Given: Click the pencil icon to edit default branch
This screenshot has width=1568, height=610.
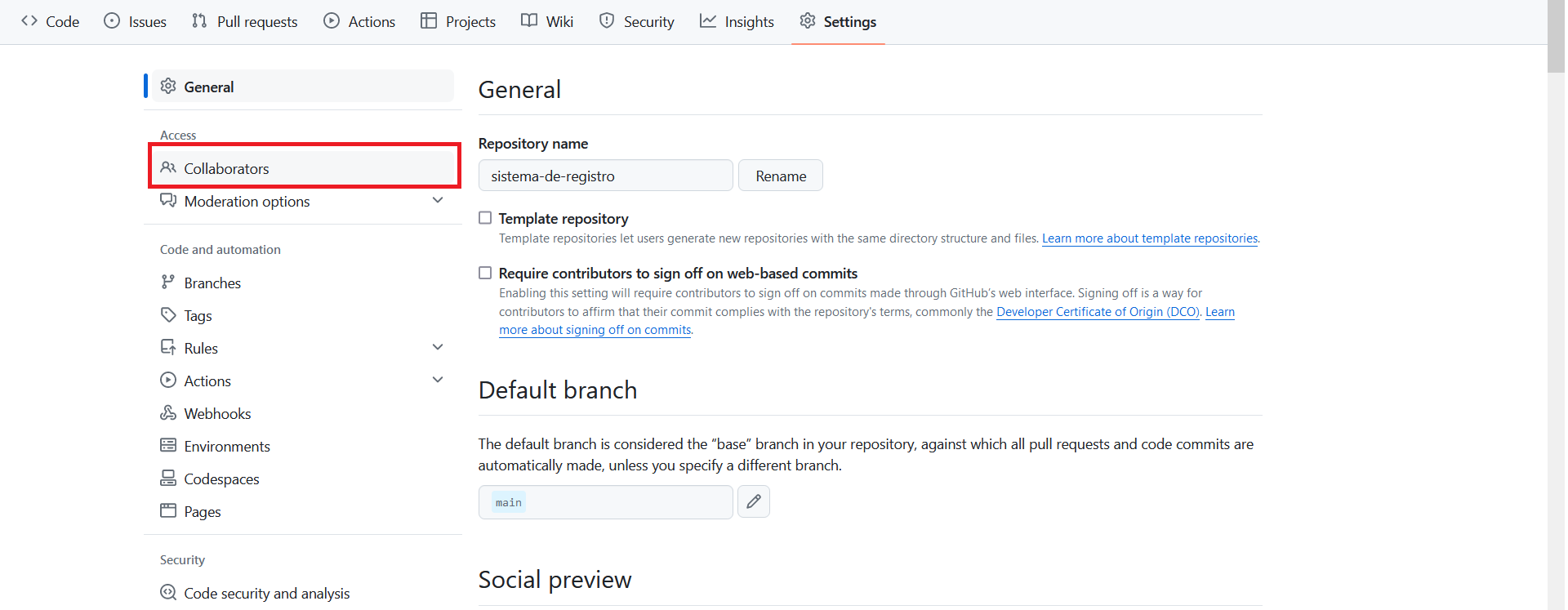Looking at the screenshot, I should (x=754, y=501).
